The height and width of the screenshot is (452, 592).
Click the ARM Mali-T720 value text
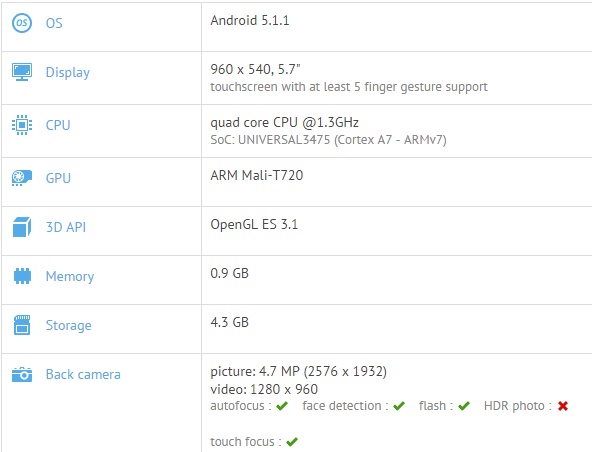257,175
